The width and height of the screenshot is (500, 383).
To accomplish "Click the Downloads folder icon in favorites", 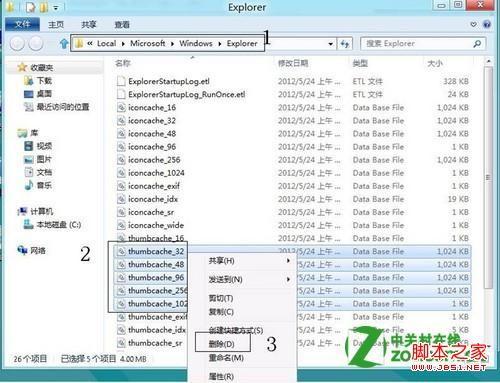I will coord(29,80).
